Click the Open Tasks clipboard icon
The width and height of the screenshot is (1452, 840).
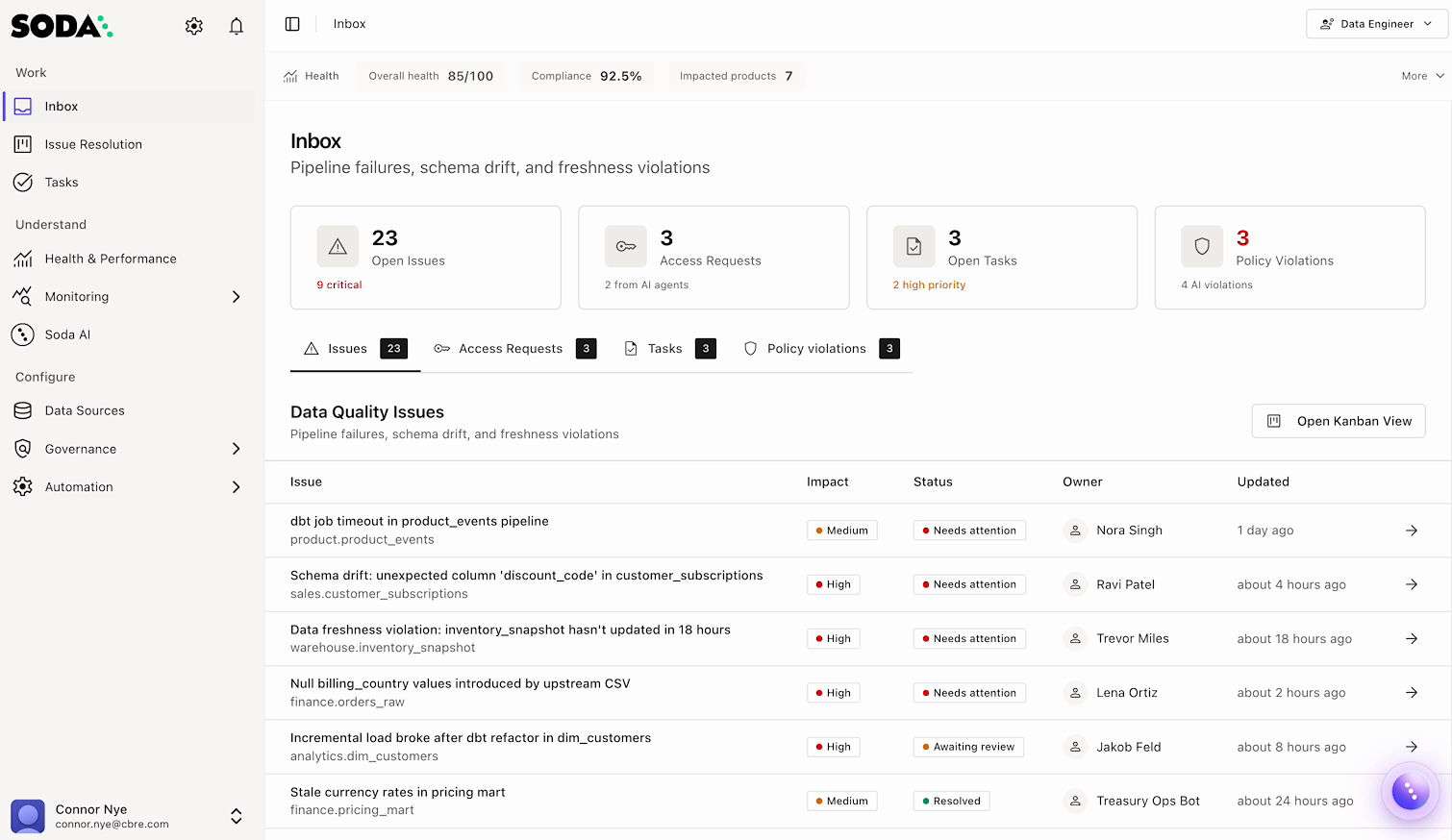pyautogui.click(x=914, y=247)
